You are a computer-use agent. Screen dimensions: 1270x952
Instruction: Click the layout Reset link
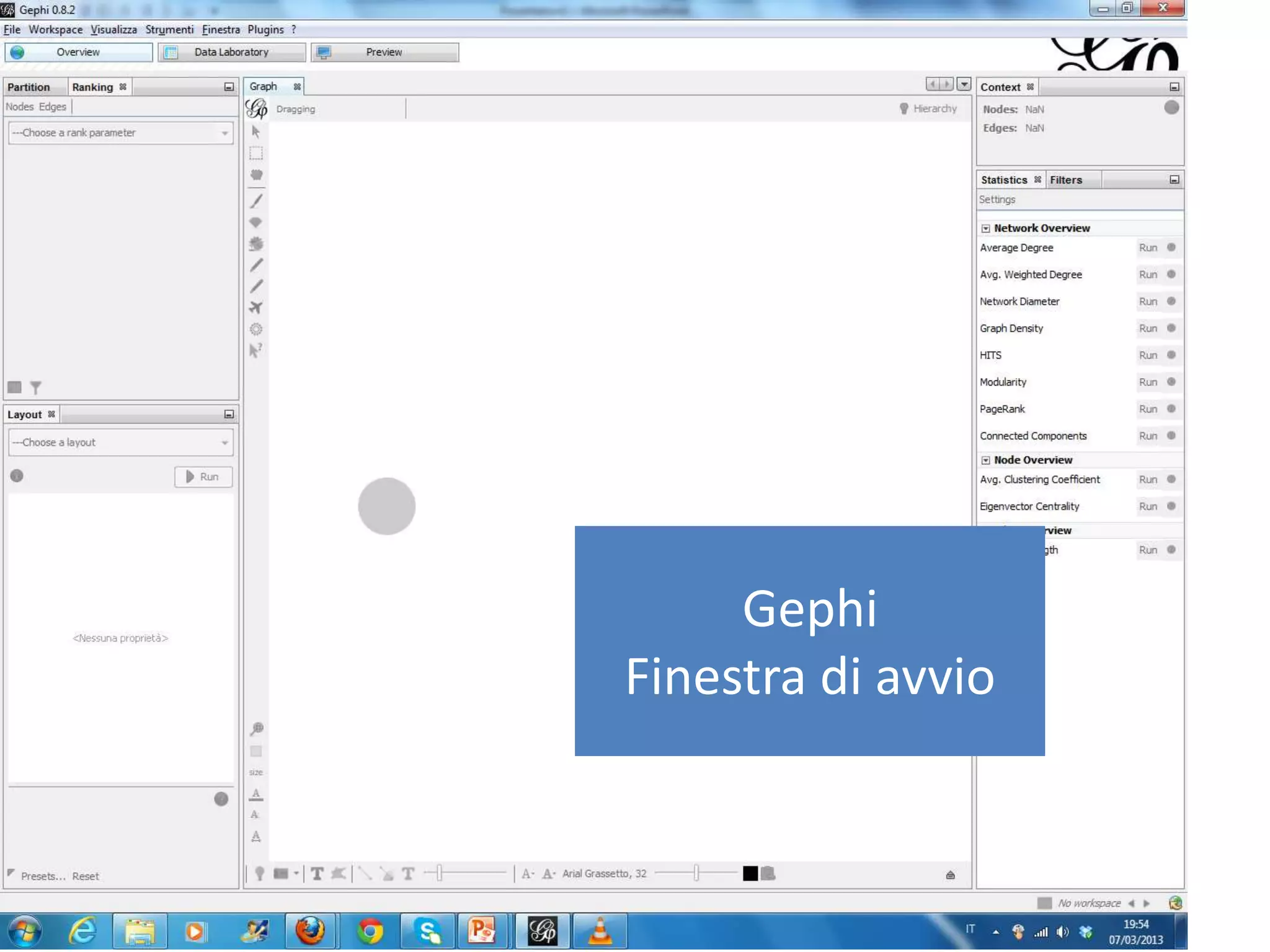(86, 876)
